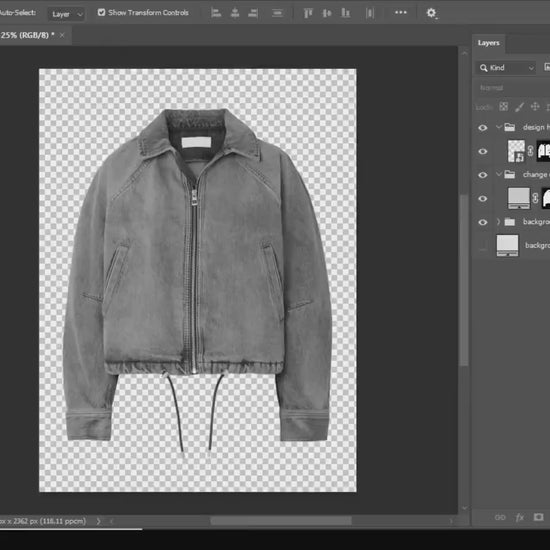
Task: Click the design group folder icon
Action: click(510, 127)
